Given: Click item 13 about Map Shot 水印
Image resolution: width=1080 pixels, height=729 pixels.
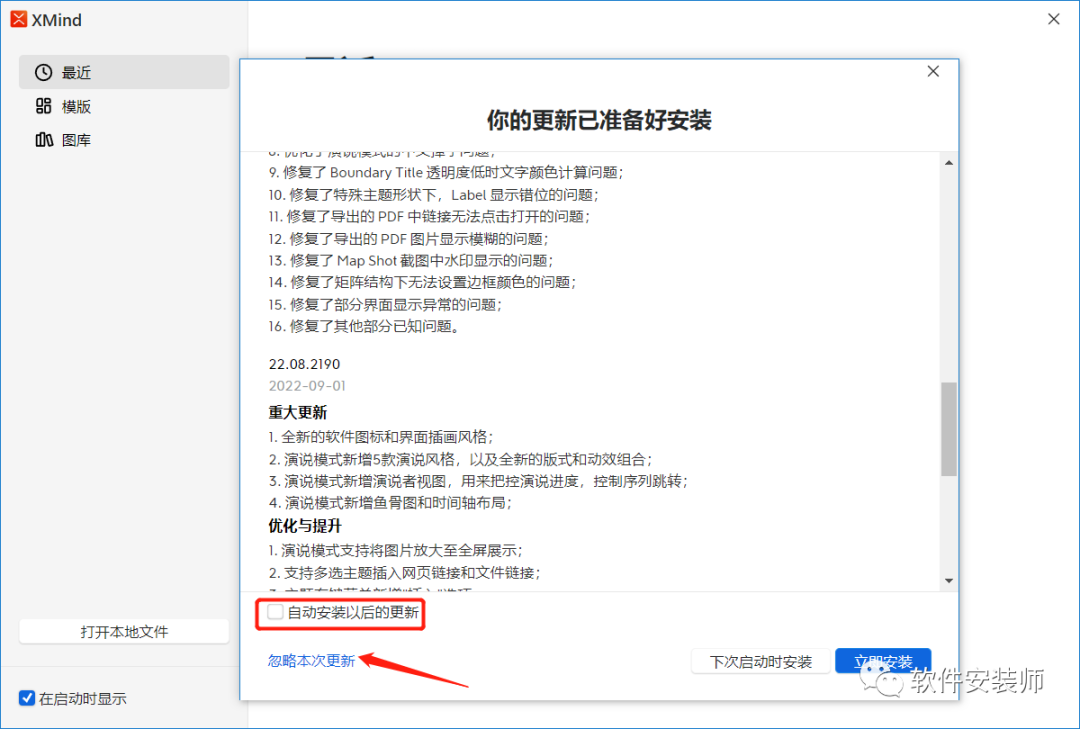Looking at the screenshot, I should coord(411,260).
